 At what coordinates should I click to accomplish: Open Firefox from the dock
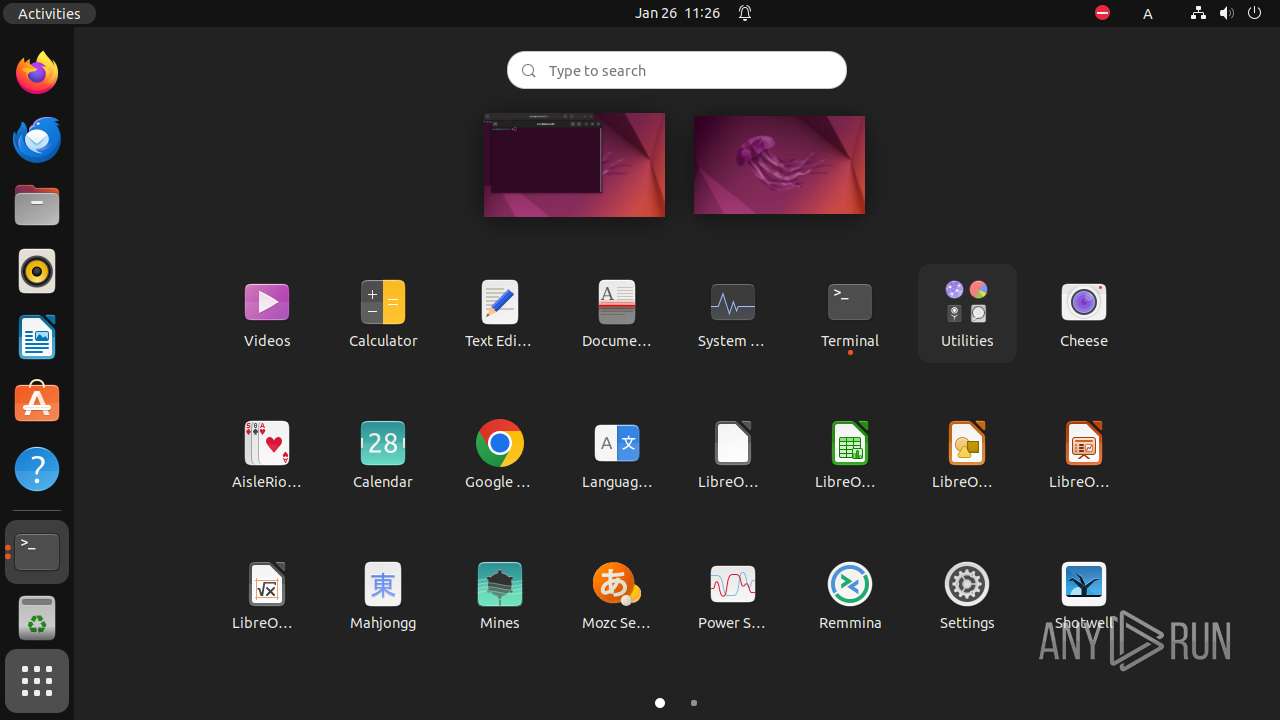coord(37,73)
